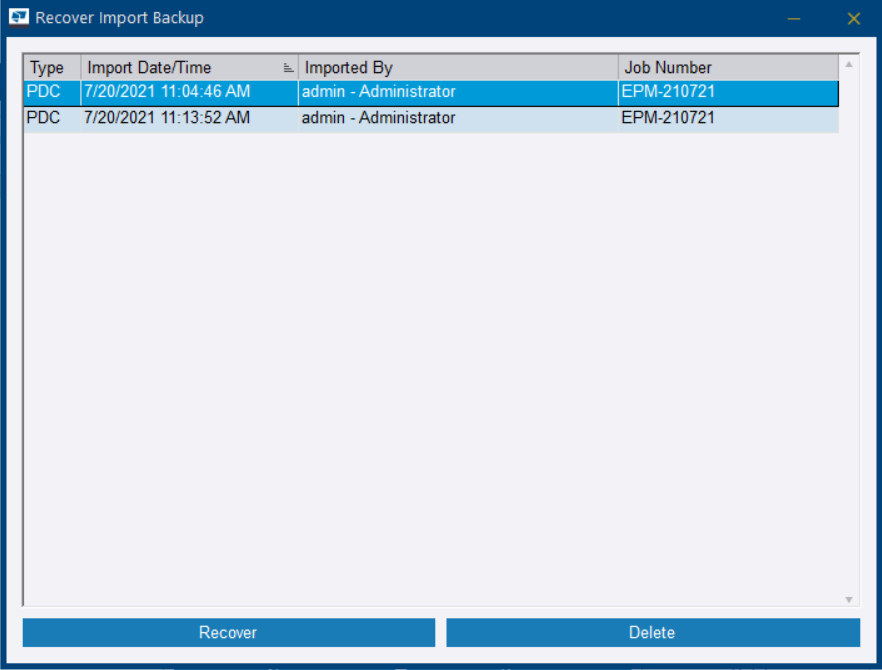The height and width of the screenshot is (670, 882).
Task: Close the Recover Import Backup window
Action: click(853, 19)
